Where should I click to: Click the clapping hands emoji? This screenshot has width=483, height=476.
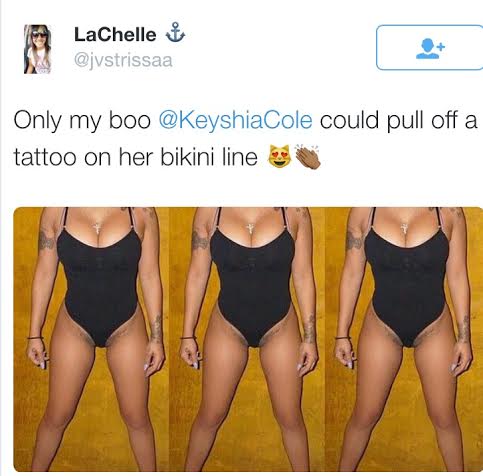pyautogui.click(x=308, y=156)
